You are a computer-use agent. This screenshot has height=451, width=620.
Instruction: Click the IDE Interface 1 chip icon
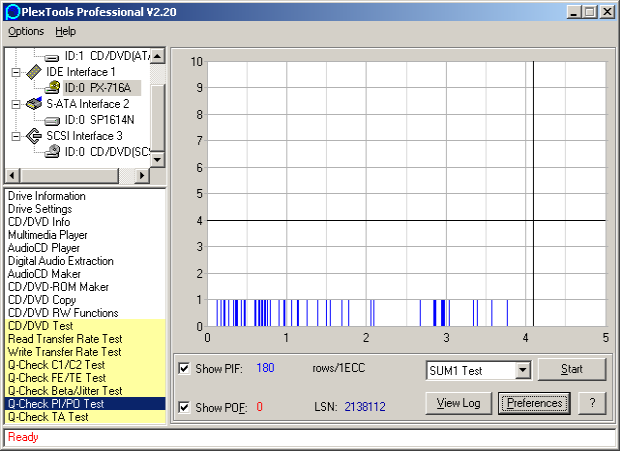pos(34,72)
